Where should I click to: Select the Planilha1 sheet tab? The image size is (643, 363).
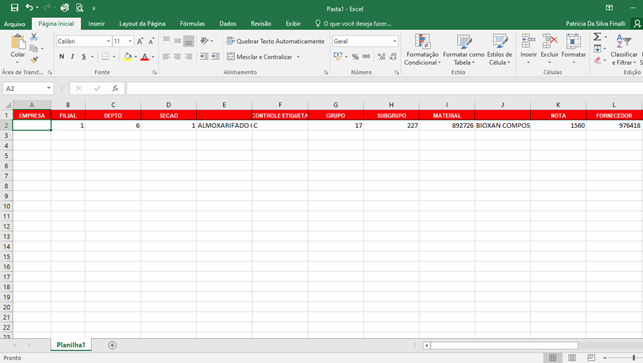[x=71, y=345]
